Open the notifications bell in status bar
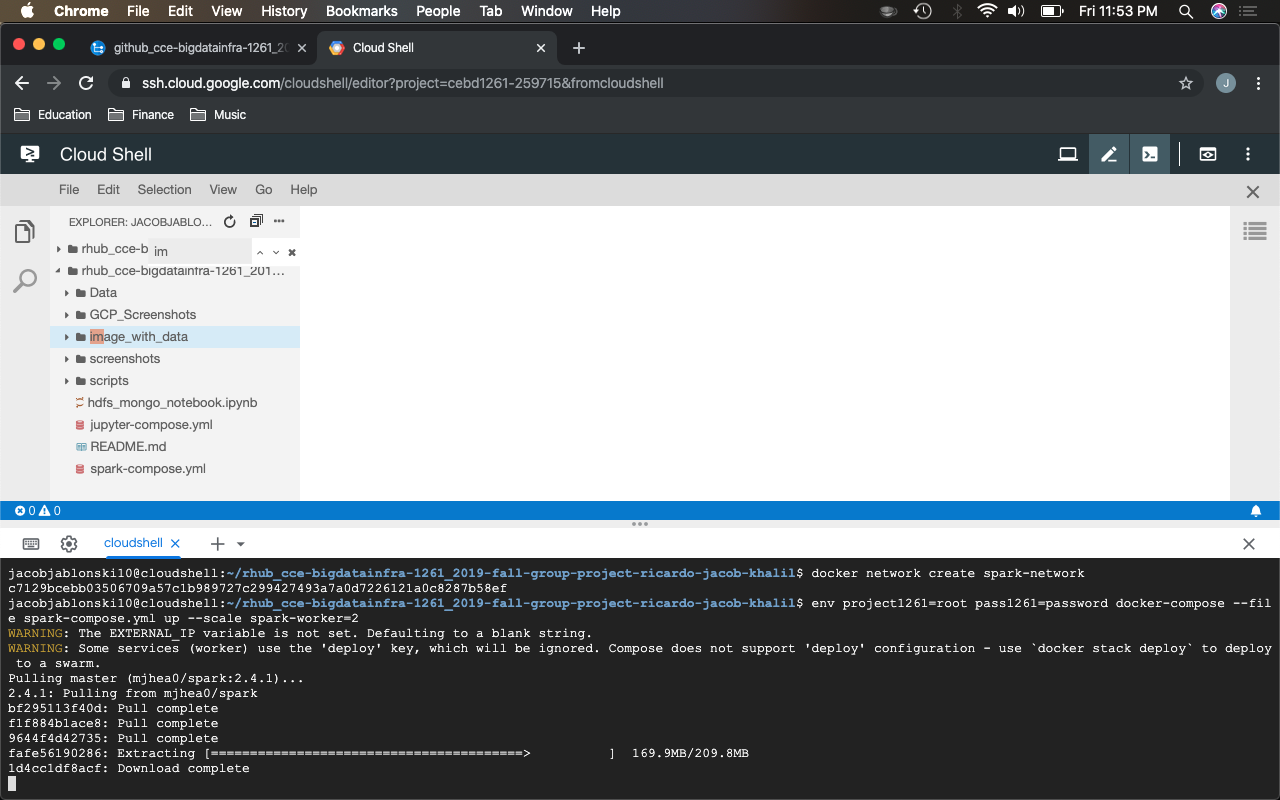 pyautogui.click(x=1256, y=511)
